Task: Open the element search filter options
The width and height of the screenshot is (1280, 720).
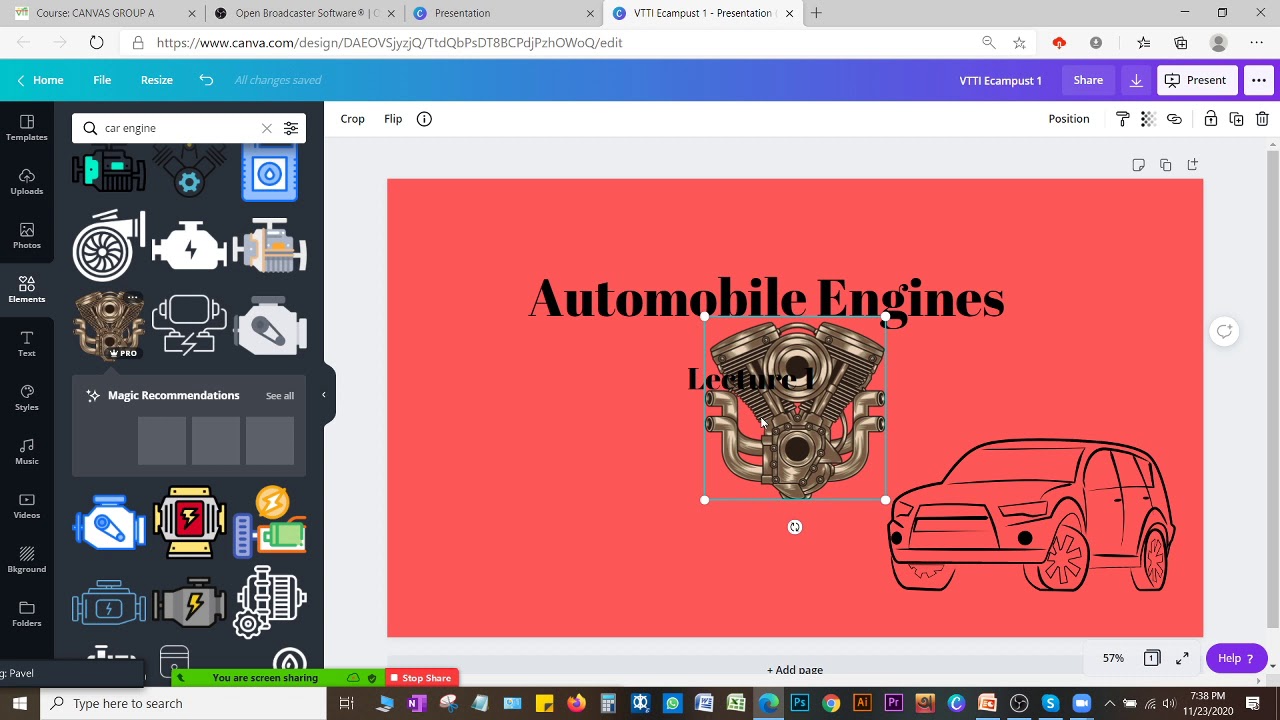Action: click(x=291, y=128)
